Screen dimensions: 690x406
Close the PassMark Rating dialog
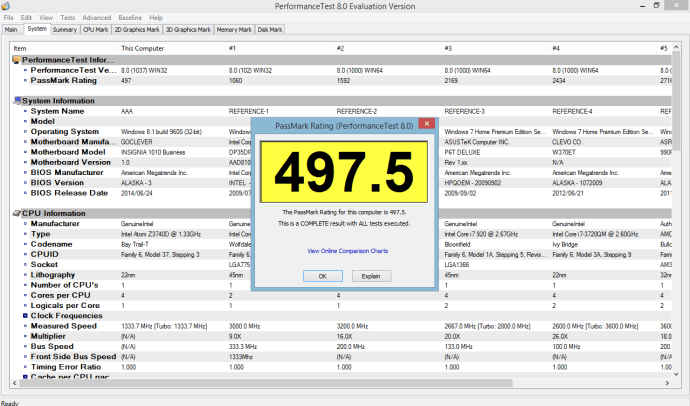[x=426, y=124]
